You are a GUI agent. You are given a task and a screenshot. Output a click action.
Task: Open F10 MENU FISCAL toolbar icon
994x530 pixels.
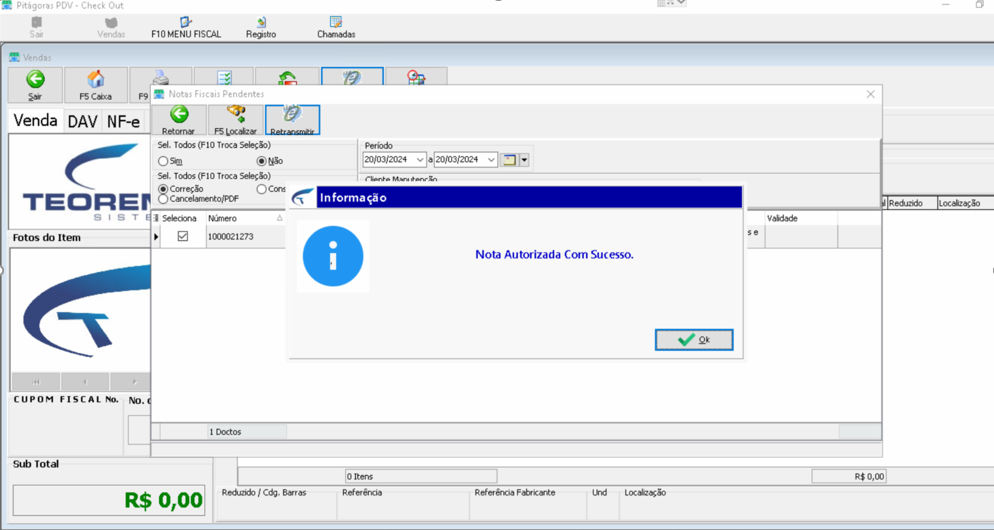click(x=186, y=22)
